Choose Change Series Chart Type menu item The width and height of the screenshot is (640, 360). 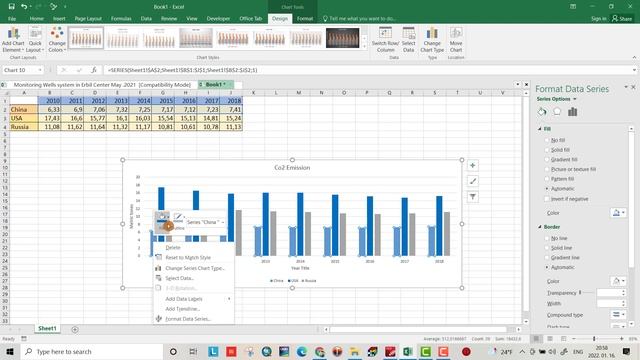coord(195,268)
